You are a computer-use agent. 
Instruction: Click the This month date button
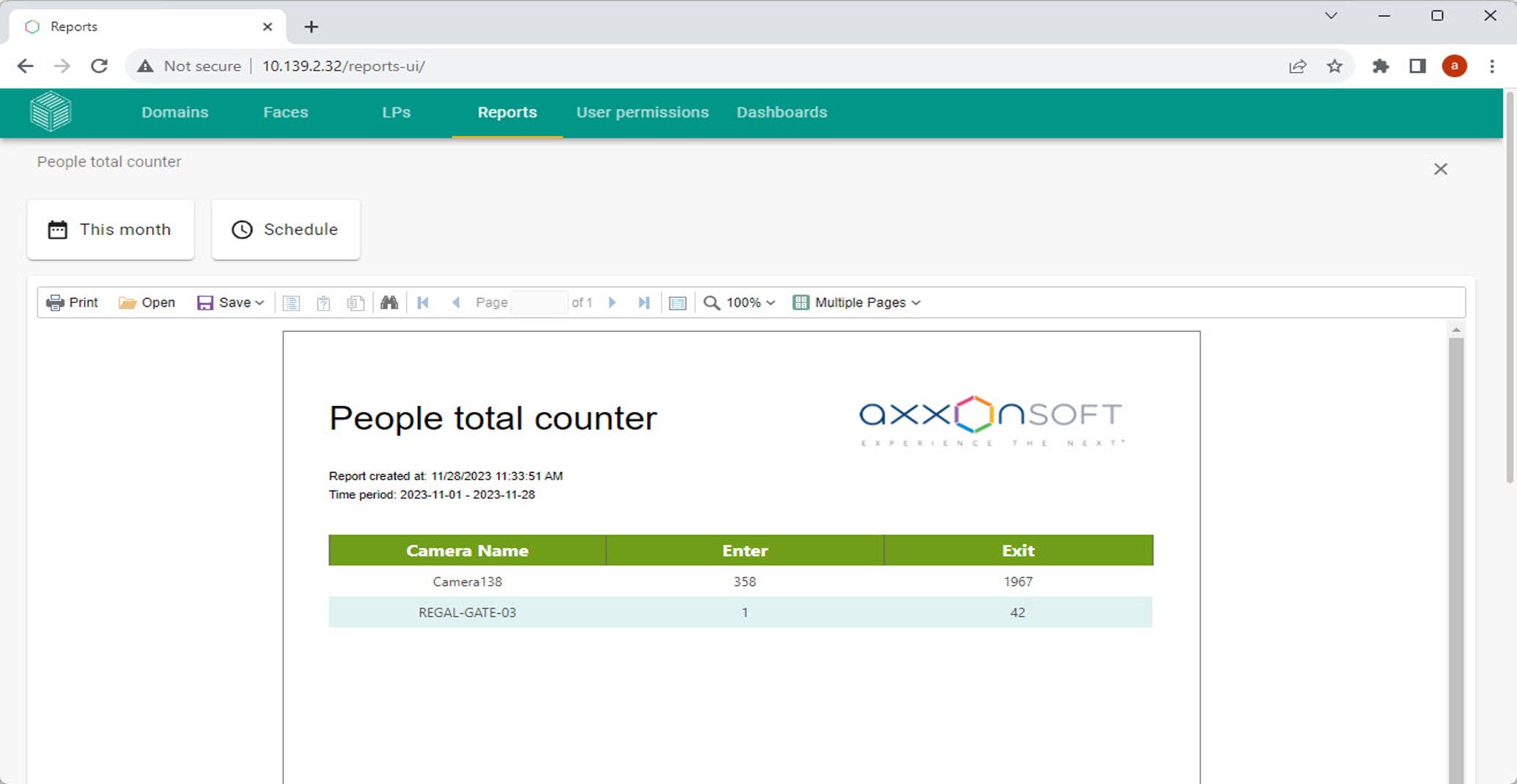pos(111,230)
